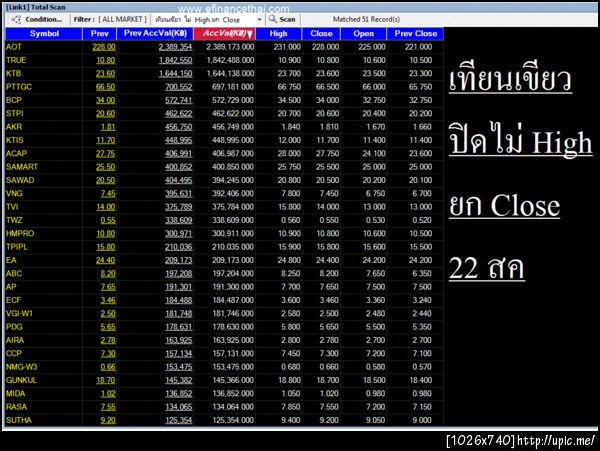Sort by High column header
The height and width of the screenshot is (451, 600).
(278, 34)
